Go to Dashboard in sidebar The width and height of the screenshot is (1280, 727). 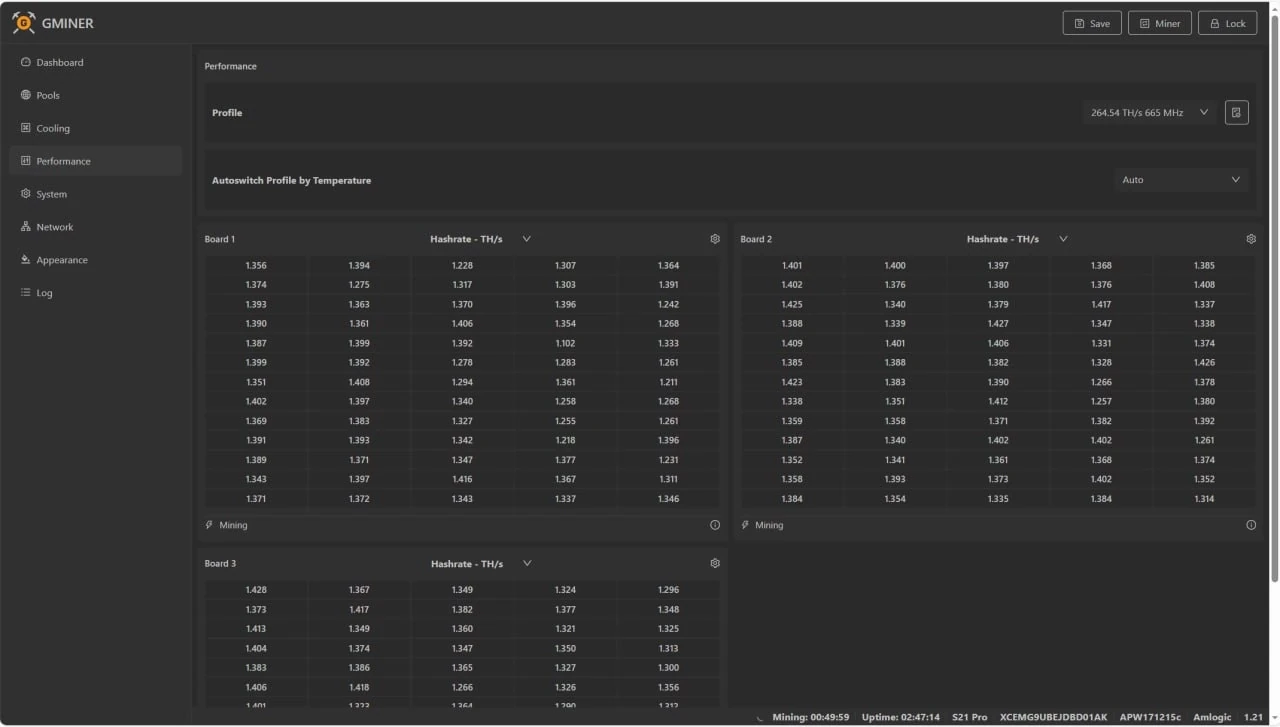tap(60, 62)
